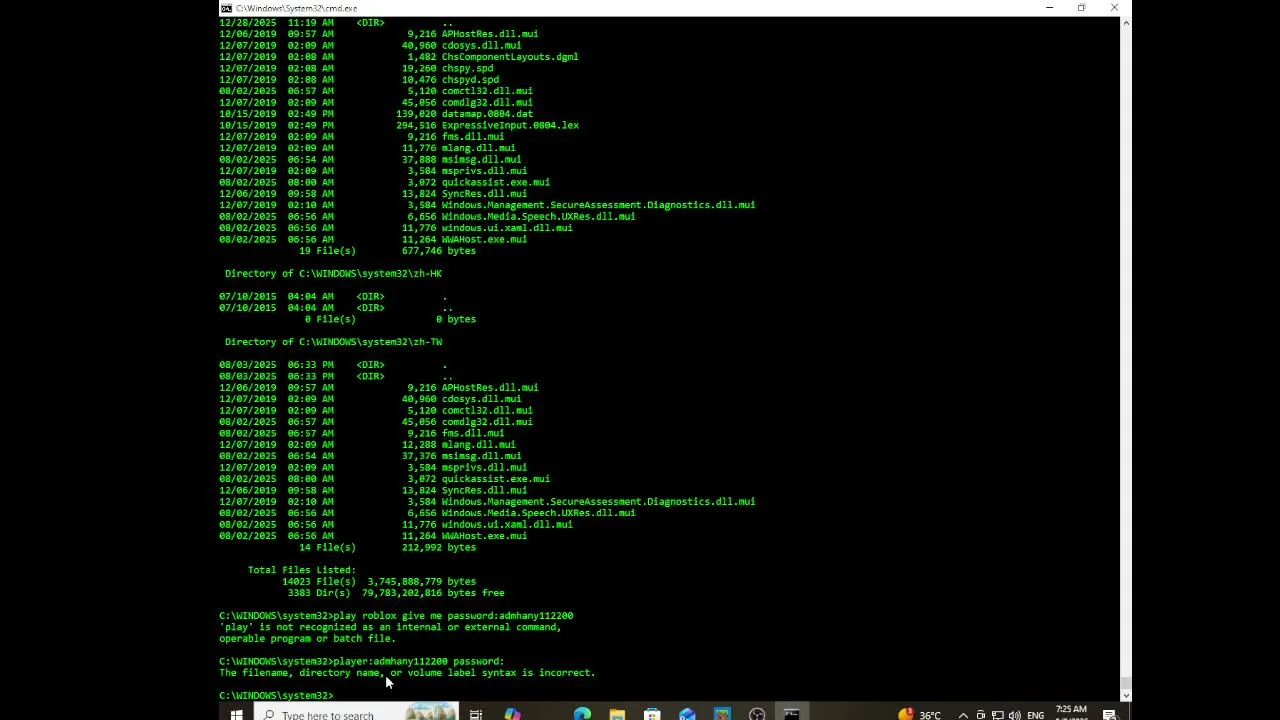Launch Copilot from the taskbar
The height and width of the screenshot is (720, 1280).
[x=512, y=714]
